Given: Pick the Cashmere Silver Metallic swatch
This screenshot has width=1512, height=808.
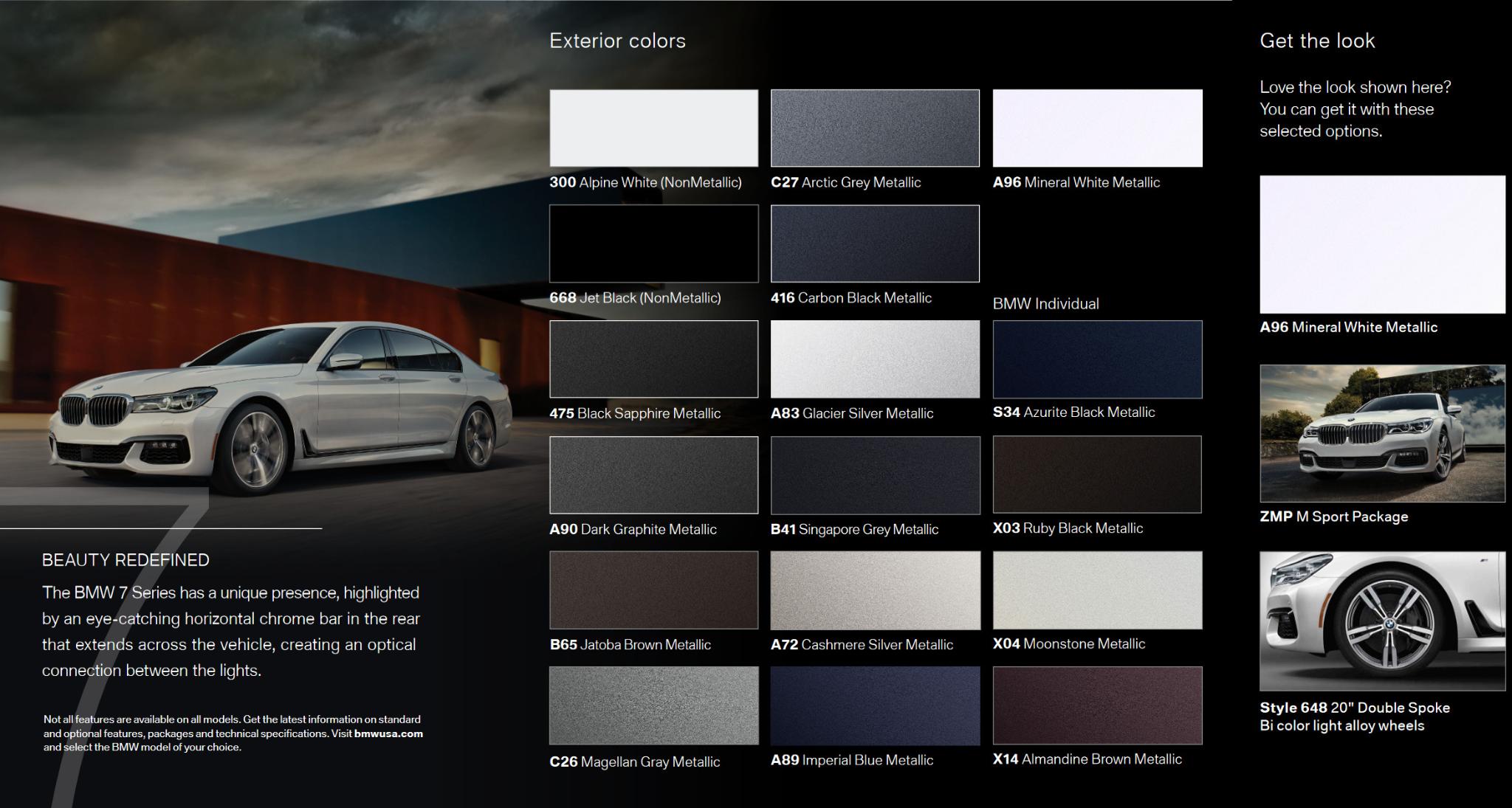Looking at the screenshot, I should pos(875,590).
